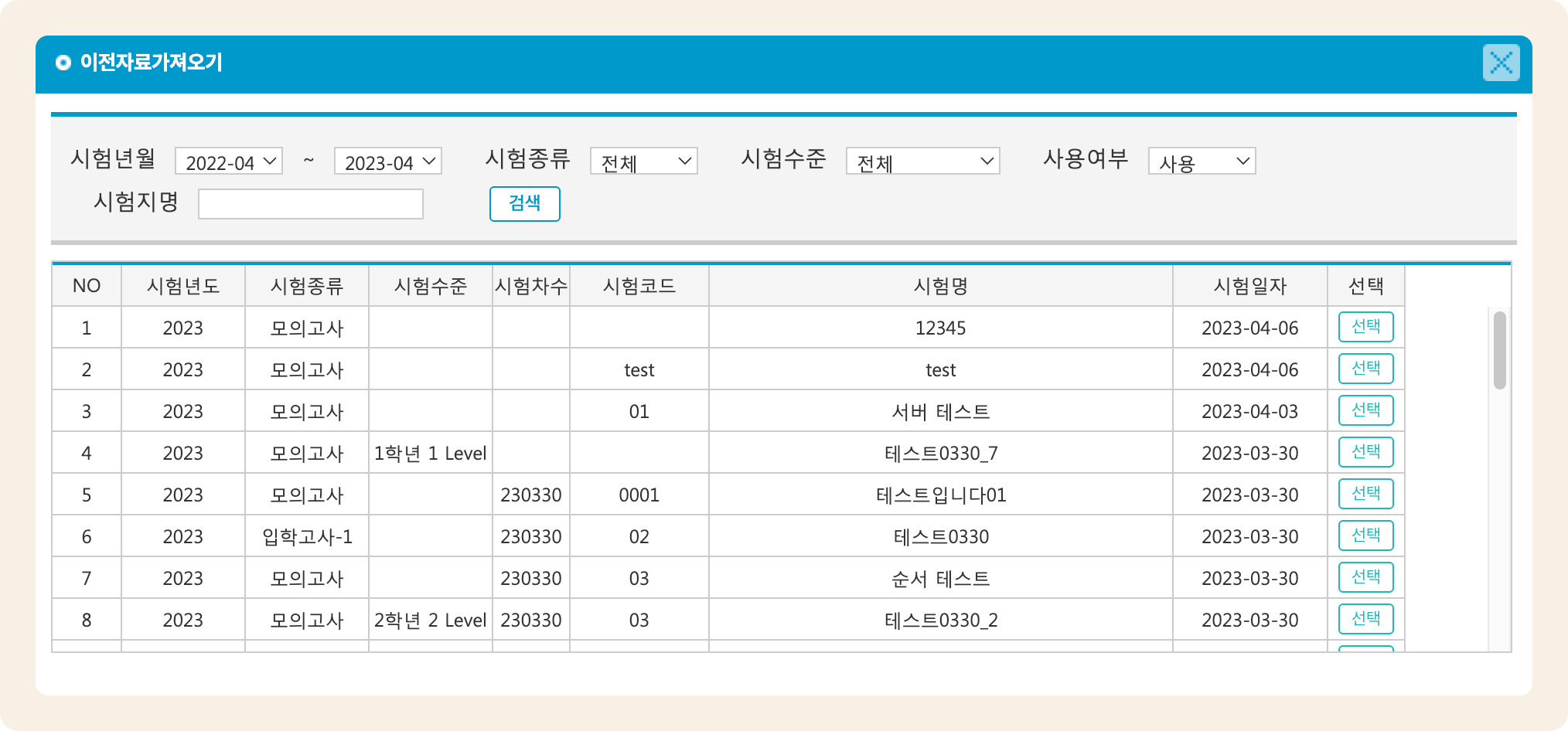The height and width of the screenshot is (731, 1568).
Task: Choose 선택 for row 2 test
Action: tap(1366, 369)
